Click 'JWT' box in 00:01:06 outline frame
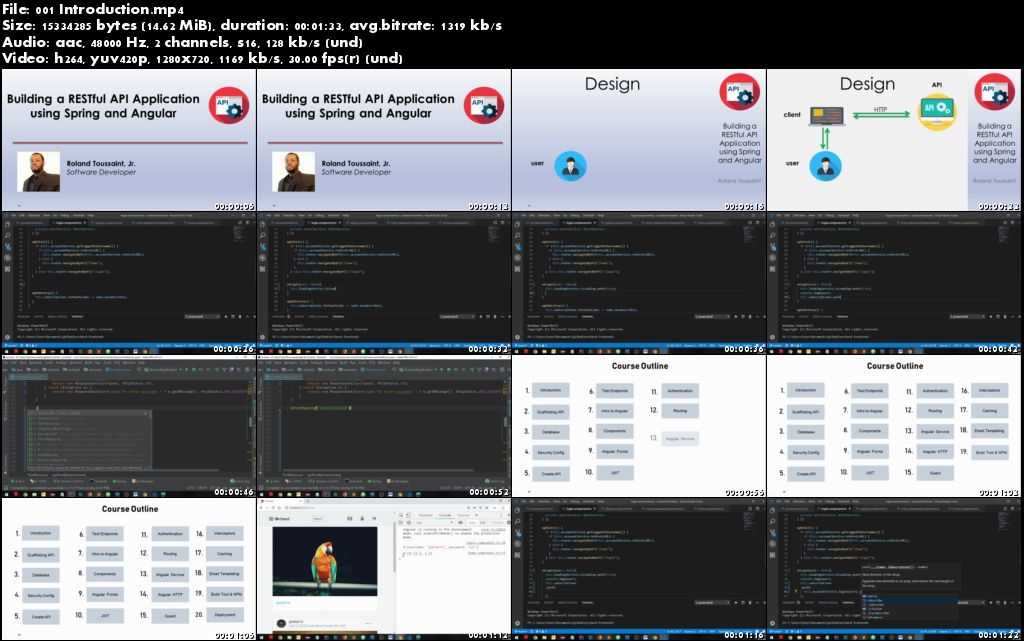This screenshot has width=1024, height=641. (x=105, y=616)
